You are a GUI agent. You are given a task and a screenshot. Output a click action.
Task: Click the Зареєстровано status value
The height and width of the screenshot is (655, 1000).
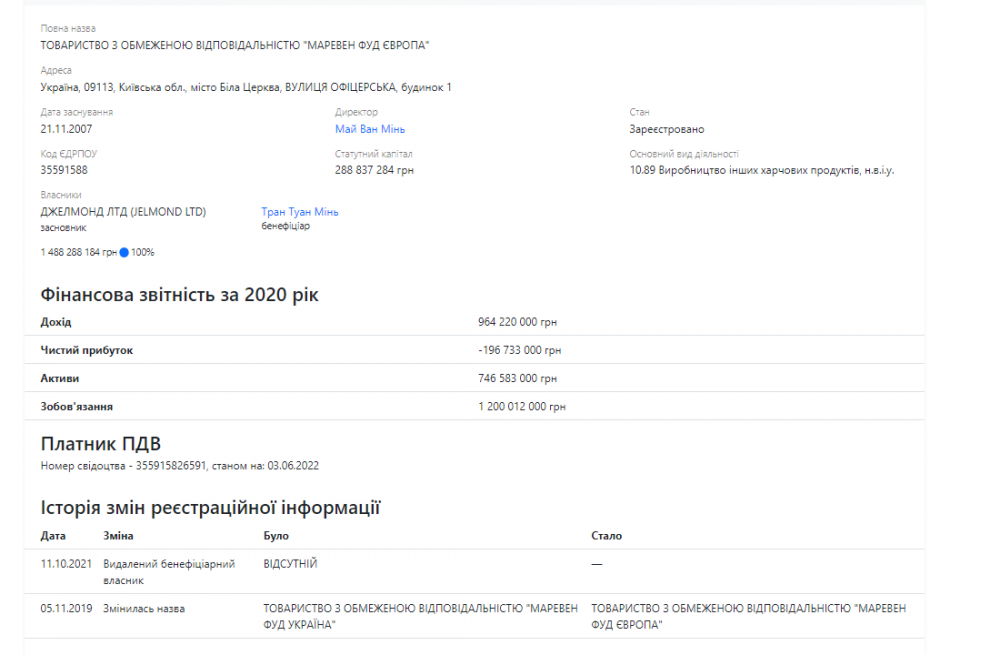[x=666, y=129]
